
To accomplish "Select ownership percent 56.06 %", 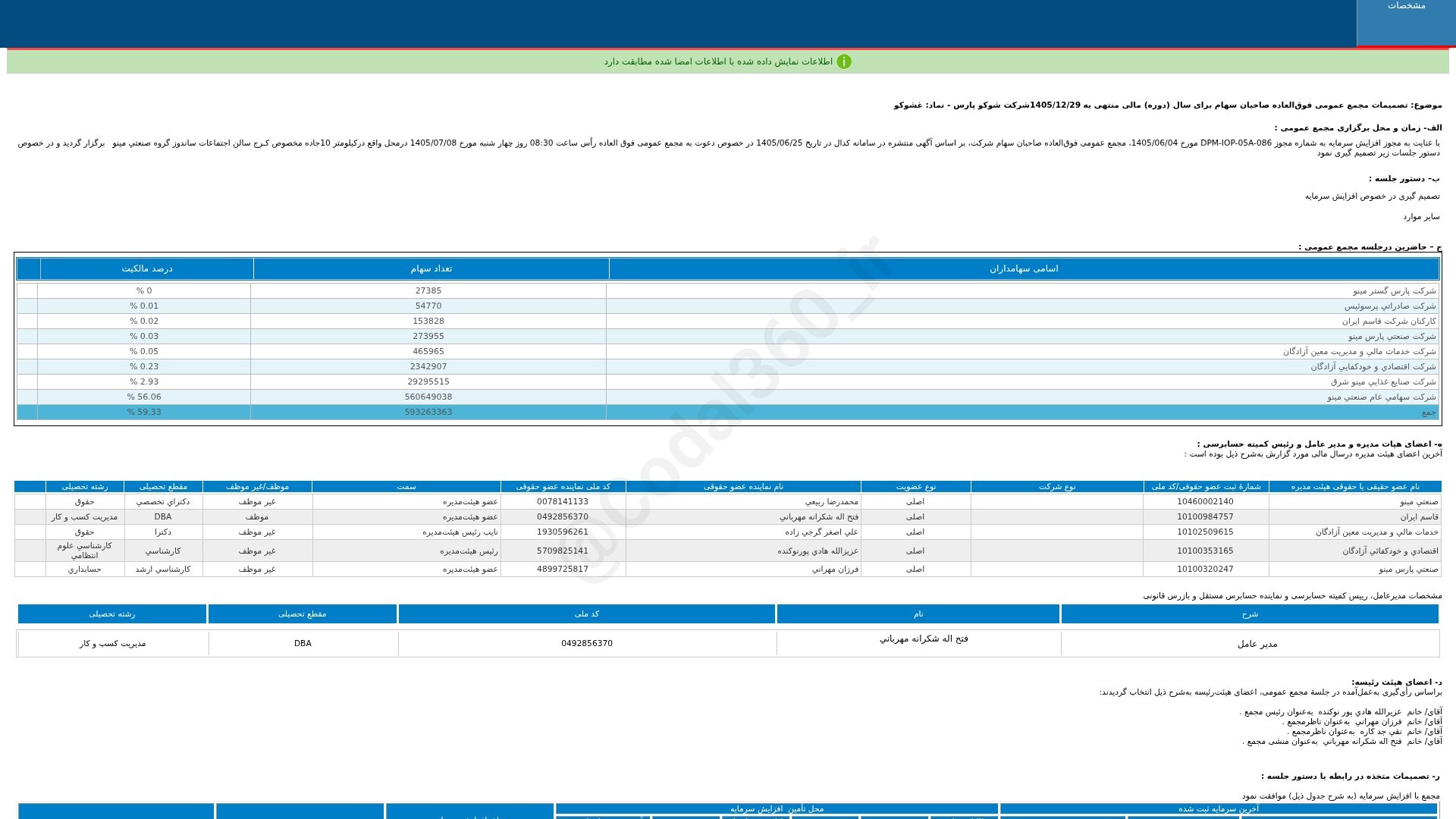I will pos(144,397).
